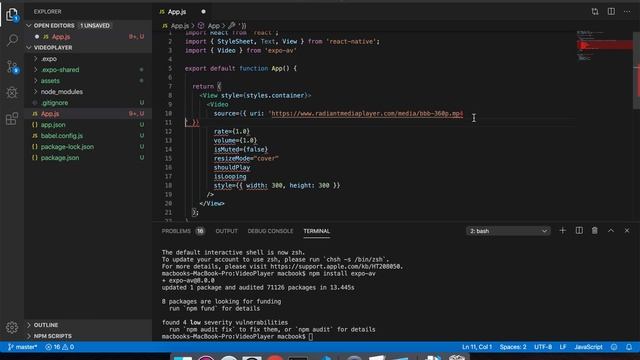Click the App.js breadcrumb item
Screen dimensions: 640x360
(x=180, y=26)
